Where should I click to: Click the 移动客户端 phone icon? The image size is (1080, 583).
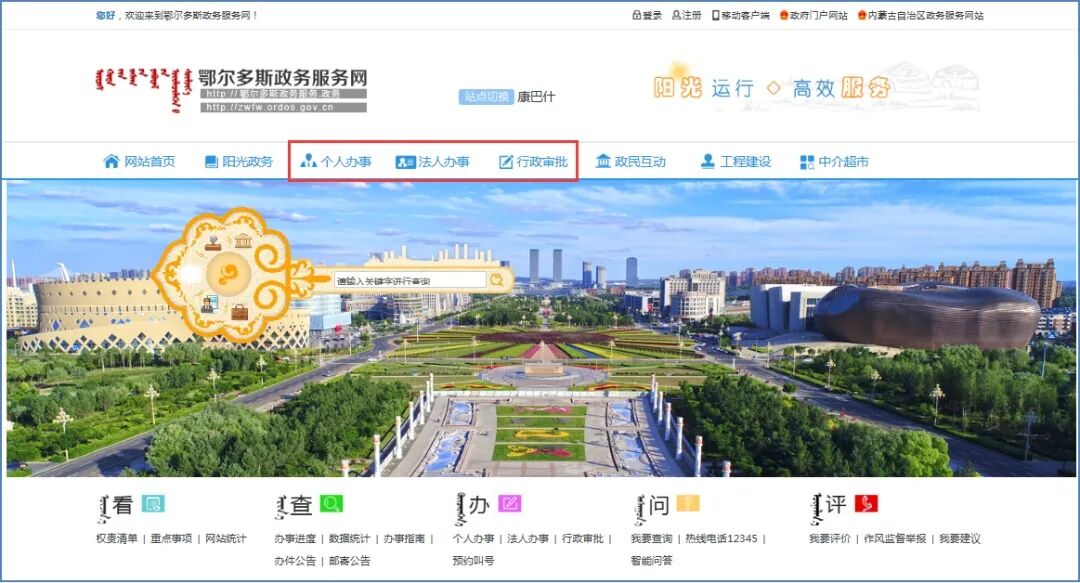715,14
